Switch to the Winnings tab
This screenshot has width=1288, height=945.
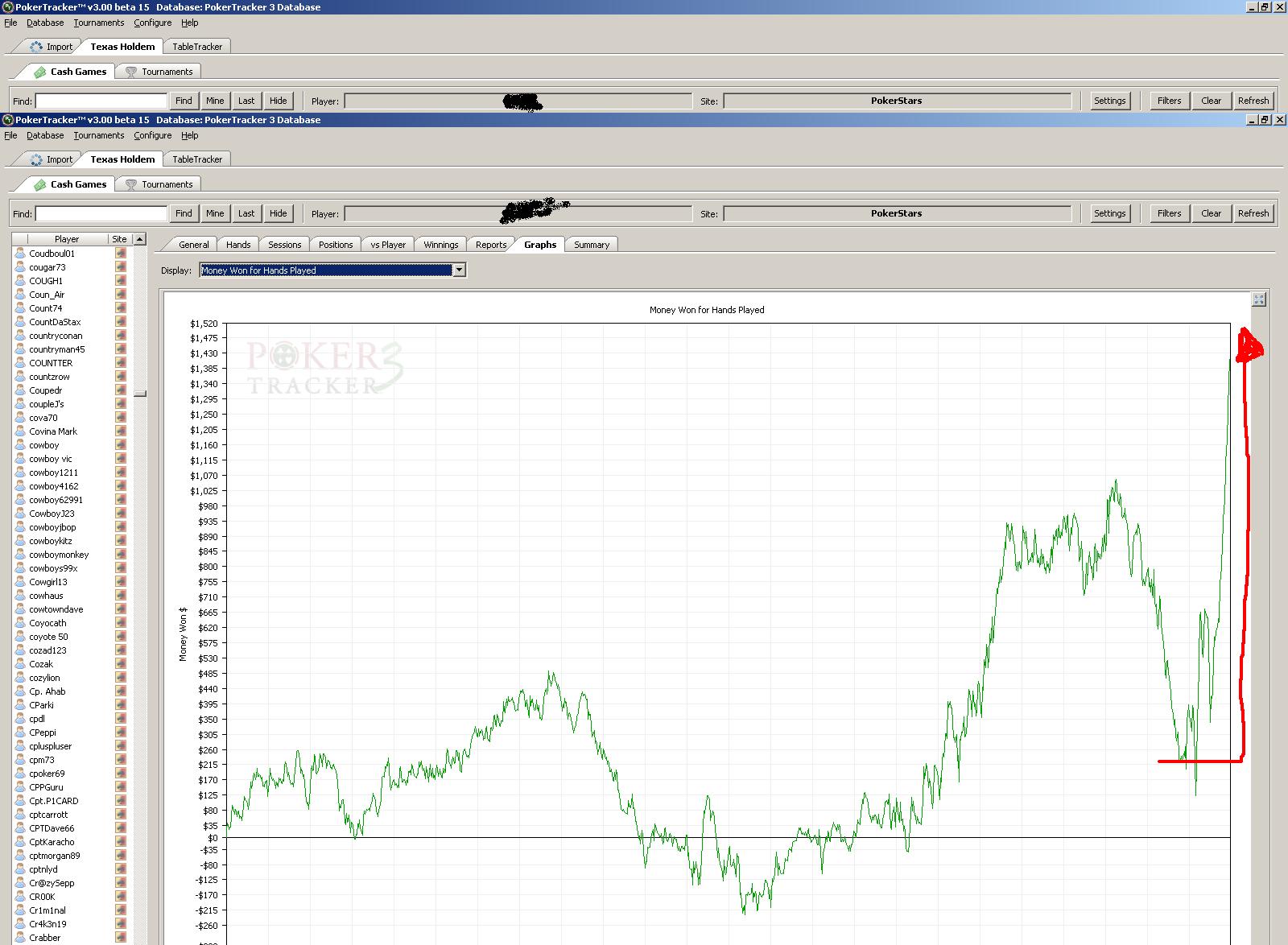(x=441, y=245)
